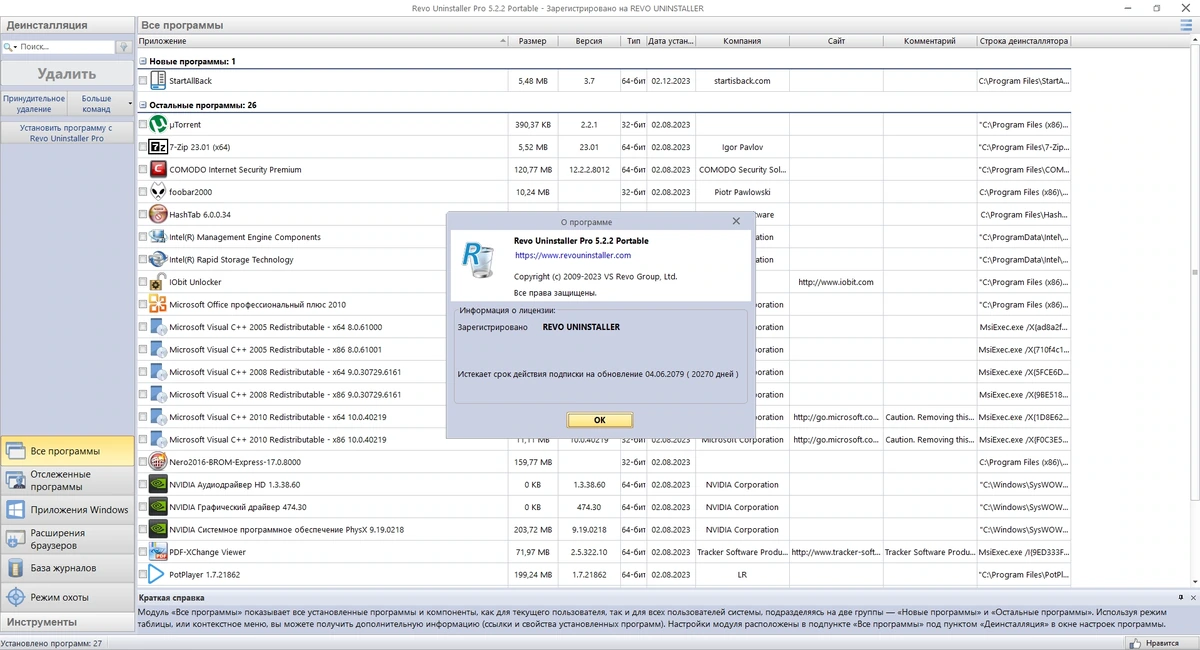Image resolution: width=1200 pixels, height=650 pixels.
Task: Click the lamp icon beside search box
Action: [x=123, y=47]
